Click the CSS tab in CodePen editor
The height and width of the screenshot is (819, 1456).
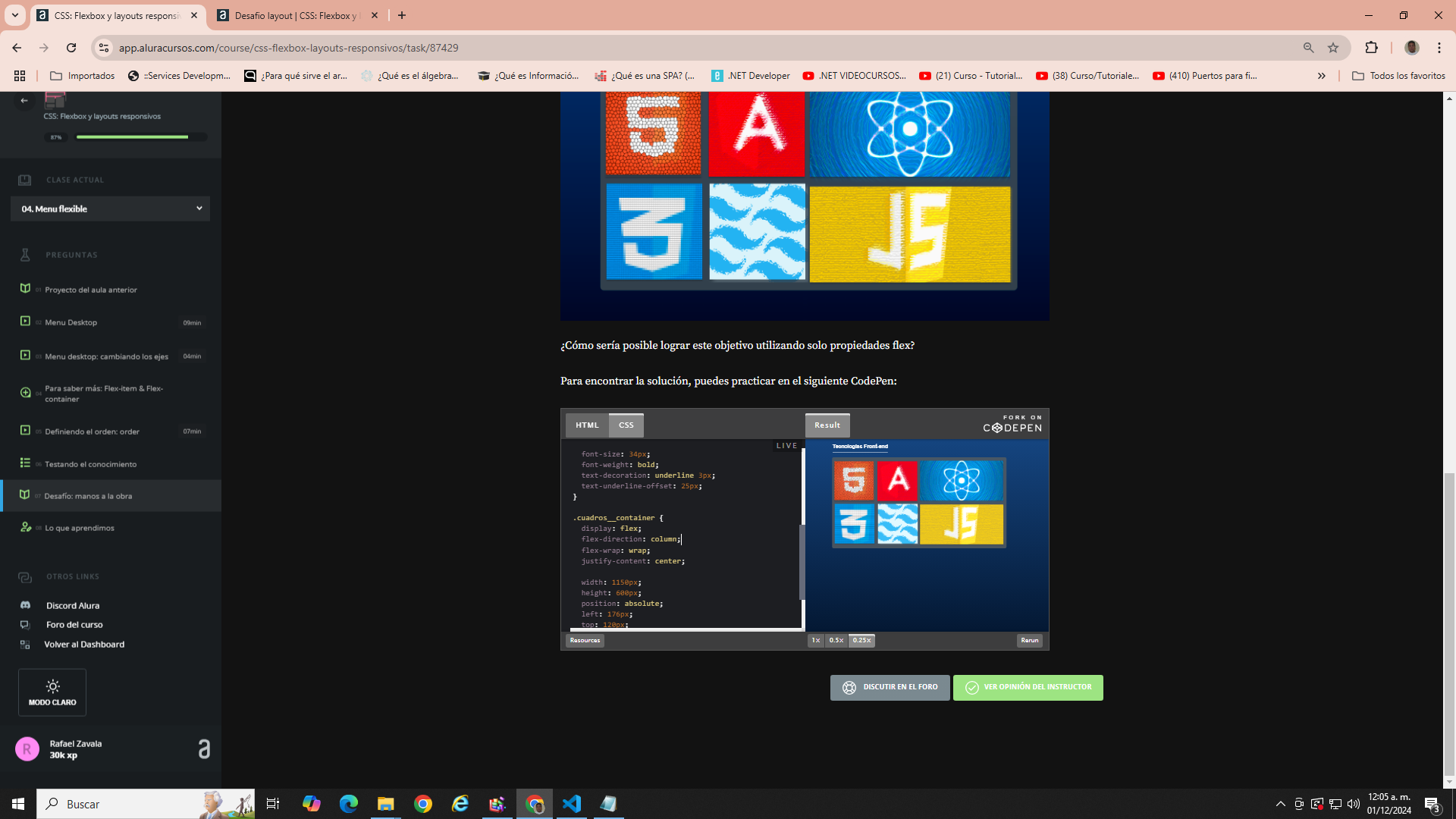626,425
